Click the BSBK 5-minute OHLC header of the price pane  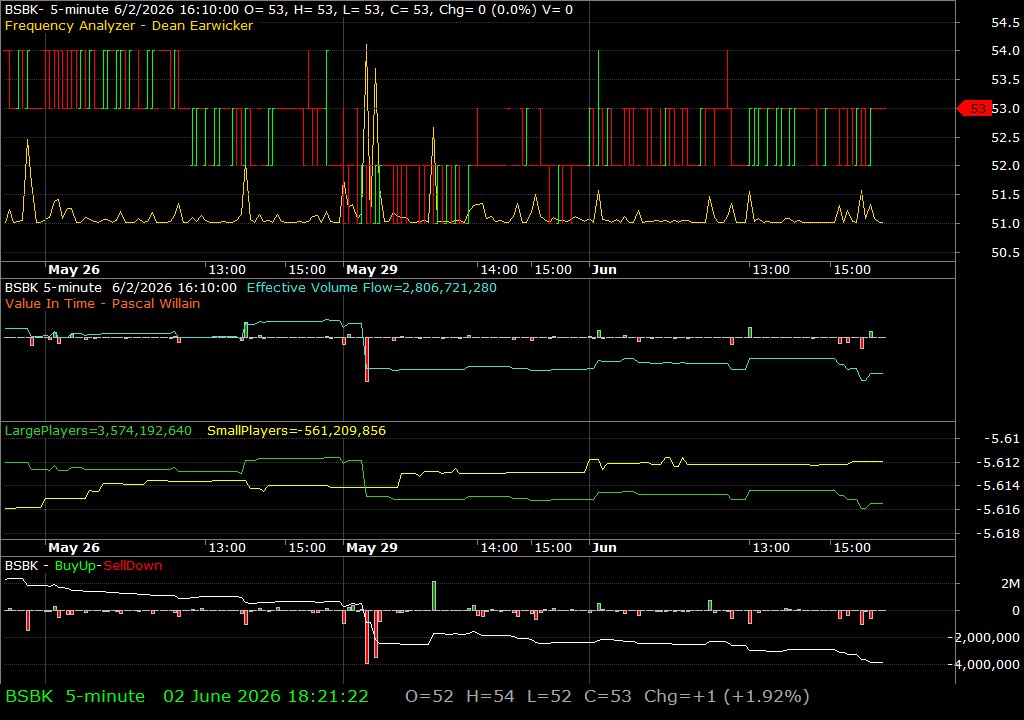[289, 10]
